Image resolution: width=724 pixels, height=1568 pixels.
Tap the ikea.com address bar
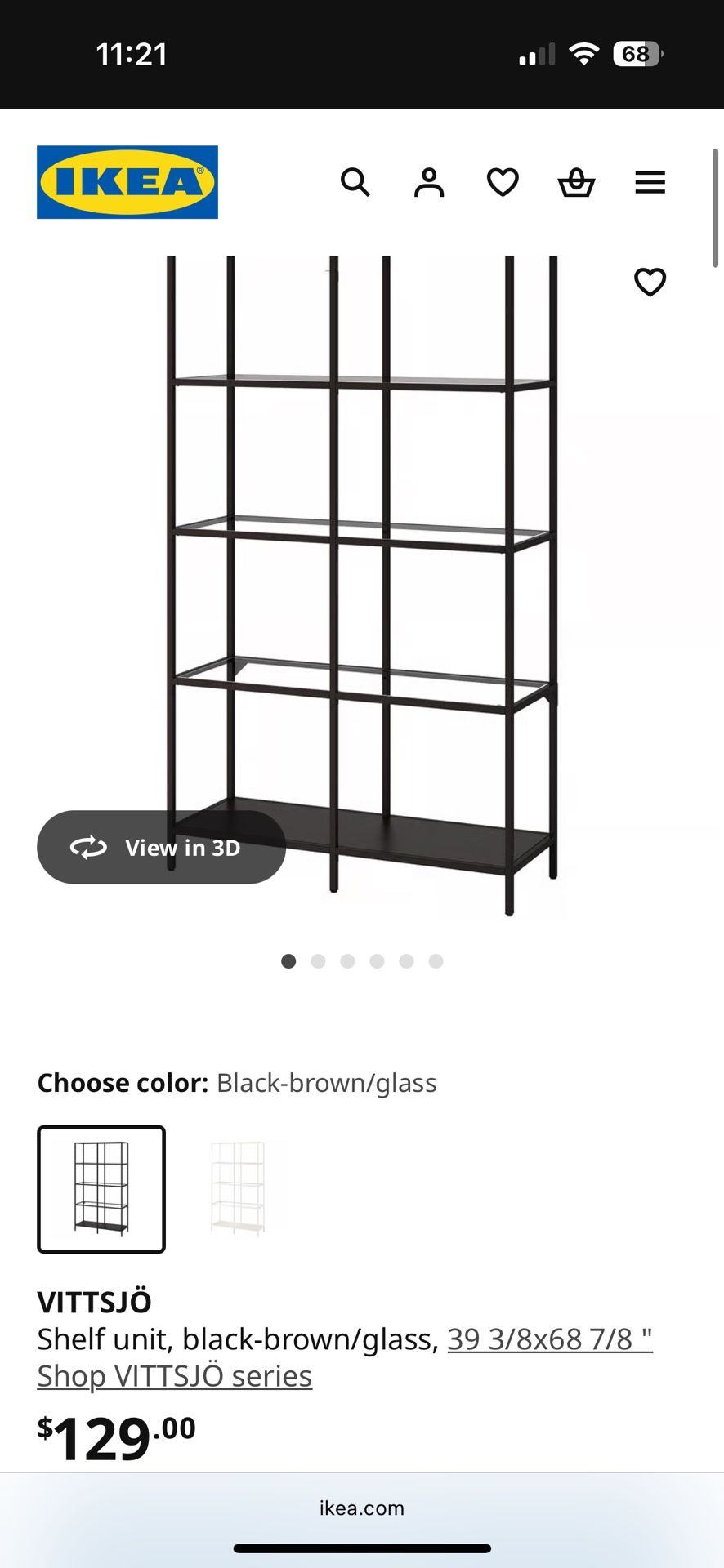(362, 1508)
